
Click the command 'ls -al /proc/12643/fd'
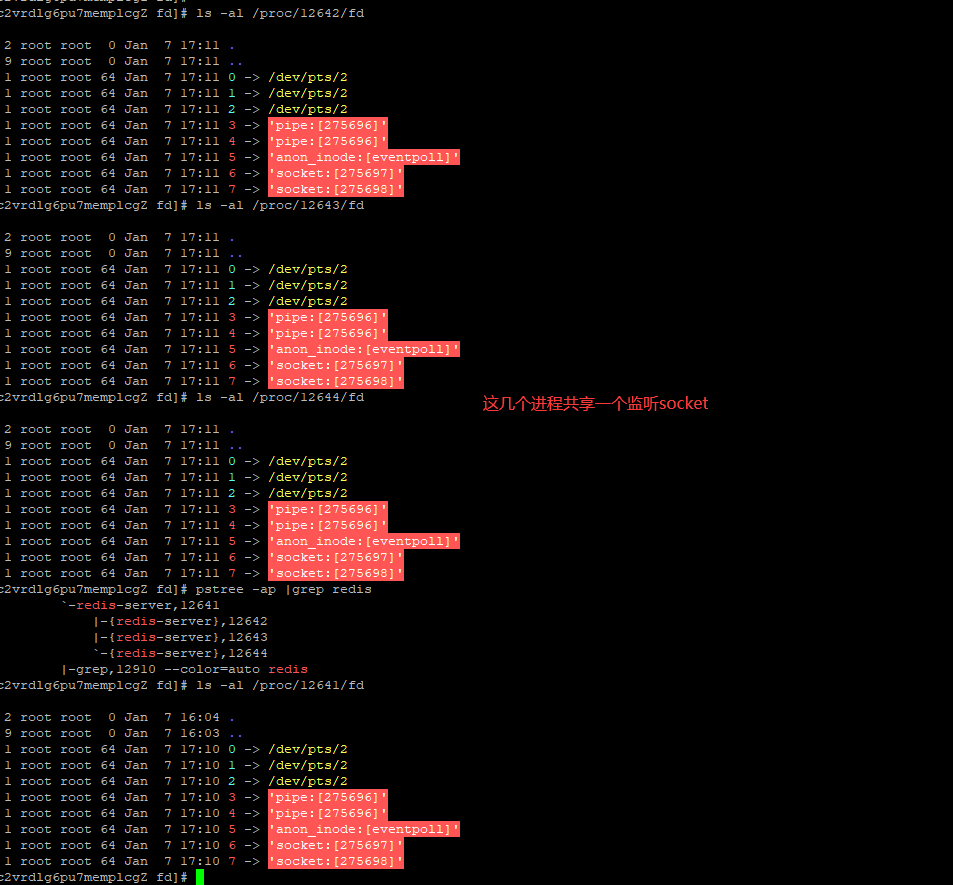coord(280,205)
